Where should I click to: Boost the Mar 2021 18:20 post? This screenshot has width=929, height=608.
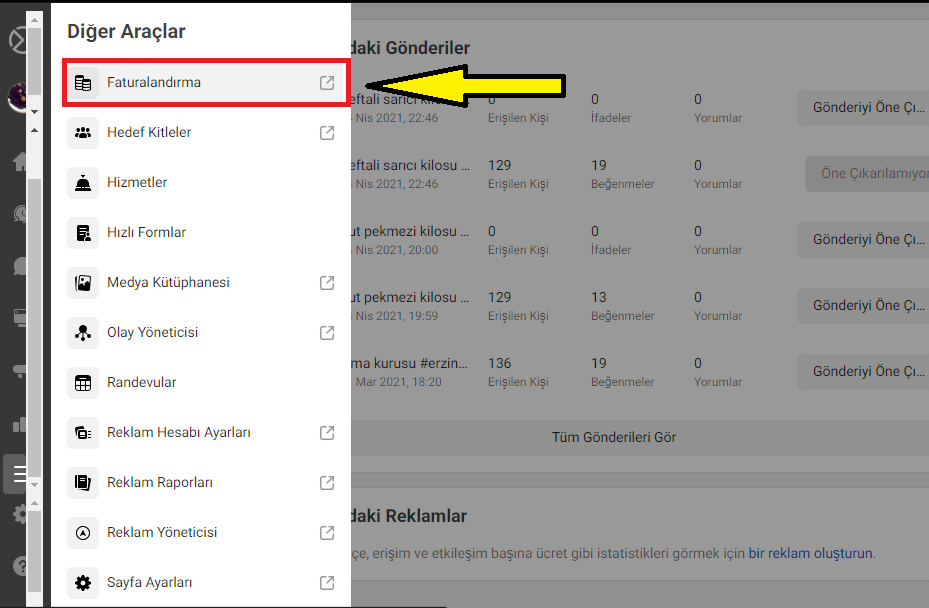864,372
